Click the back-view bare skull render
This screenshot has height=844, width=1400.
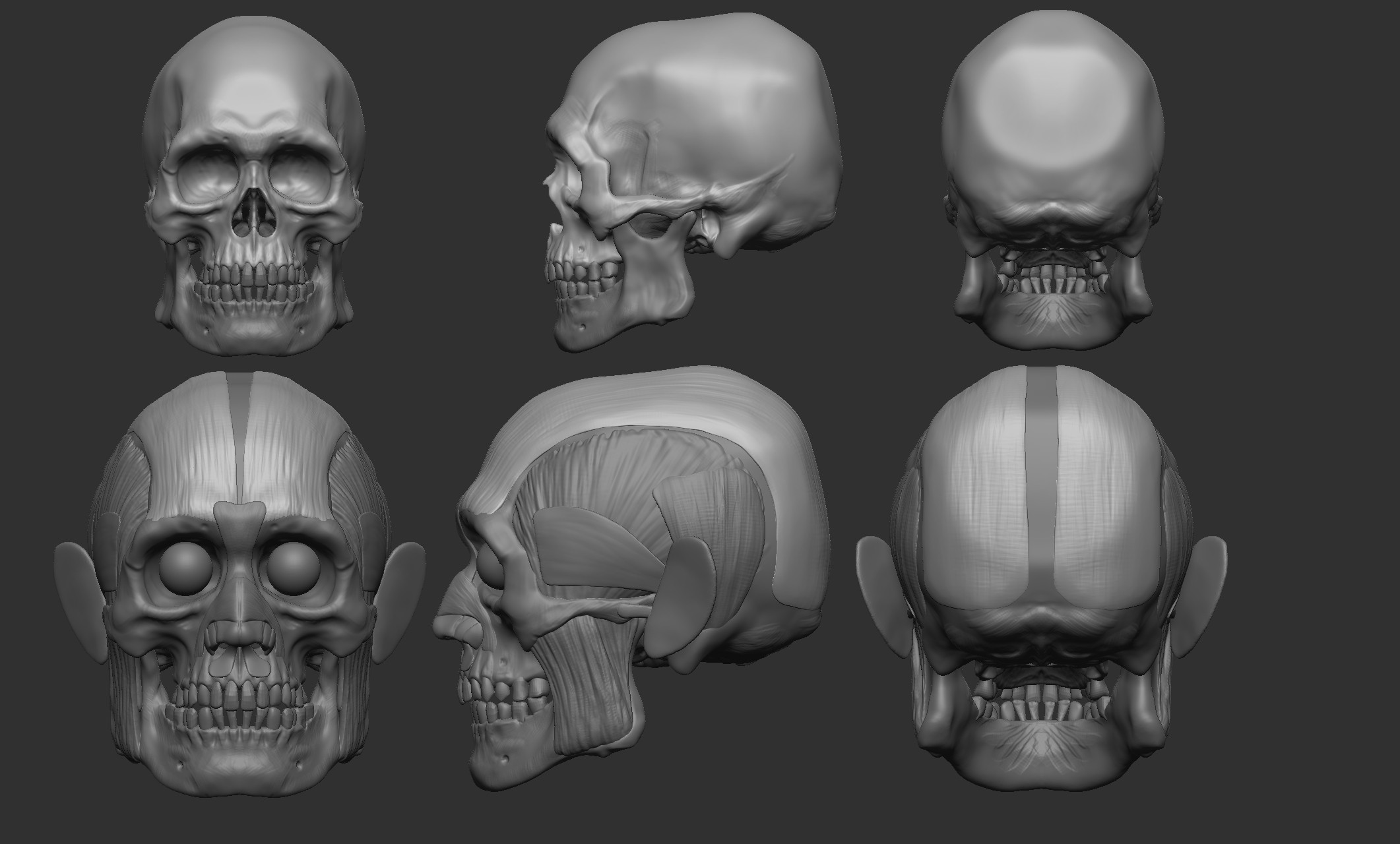pyautogui.click(x=1053, y=165)
